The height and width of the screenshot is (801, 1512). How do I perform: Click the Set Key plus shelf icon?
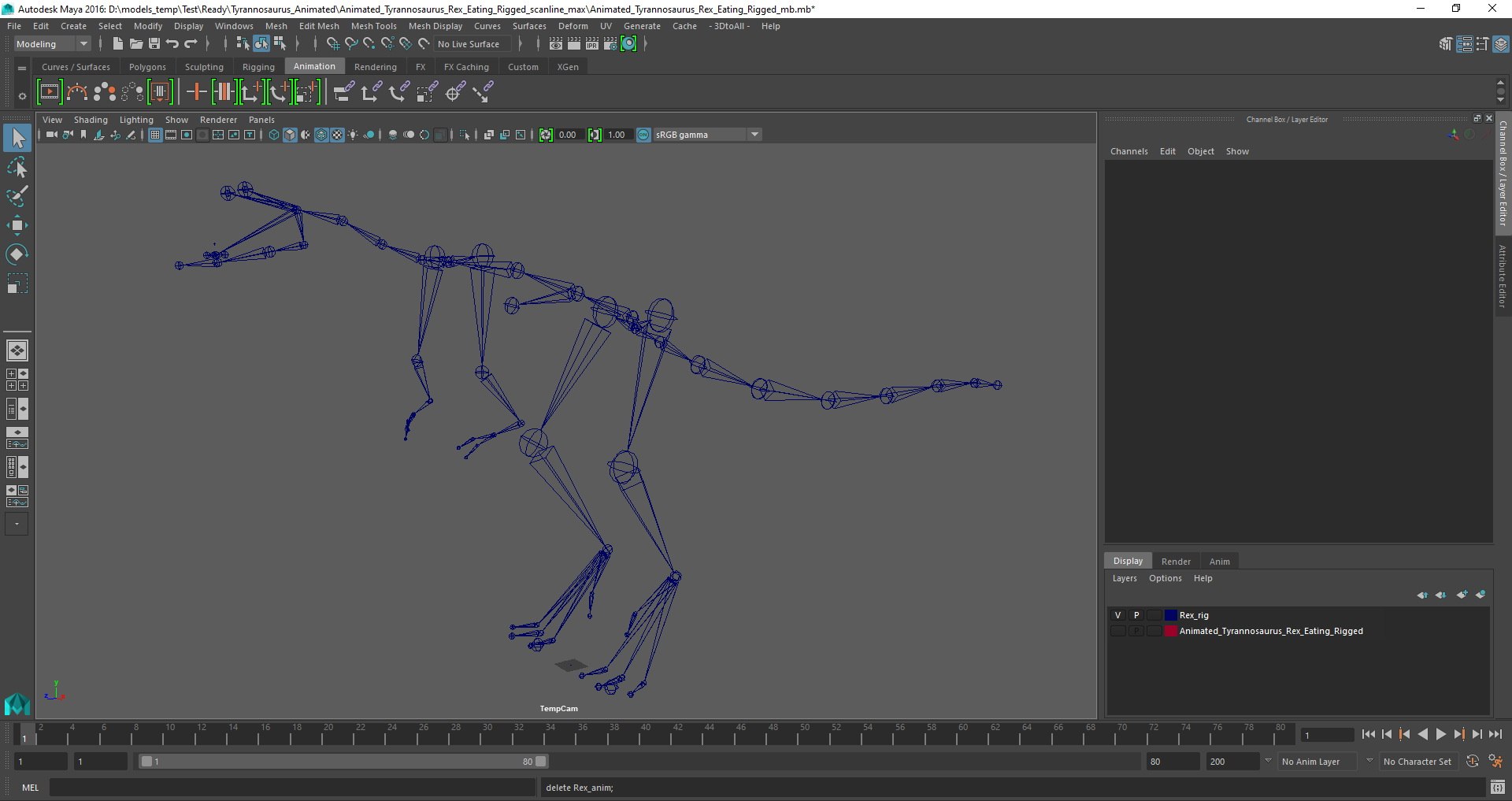pyautogui.click(x=195, y=92)
